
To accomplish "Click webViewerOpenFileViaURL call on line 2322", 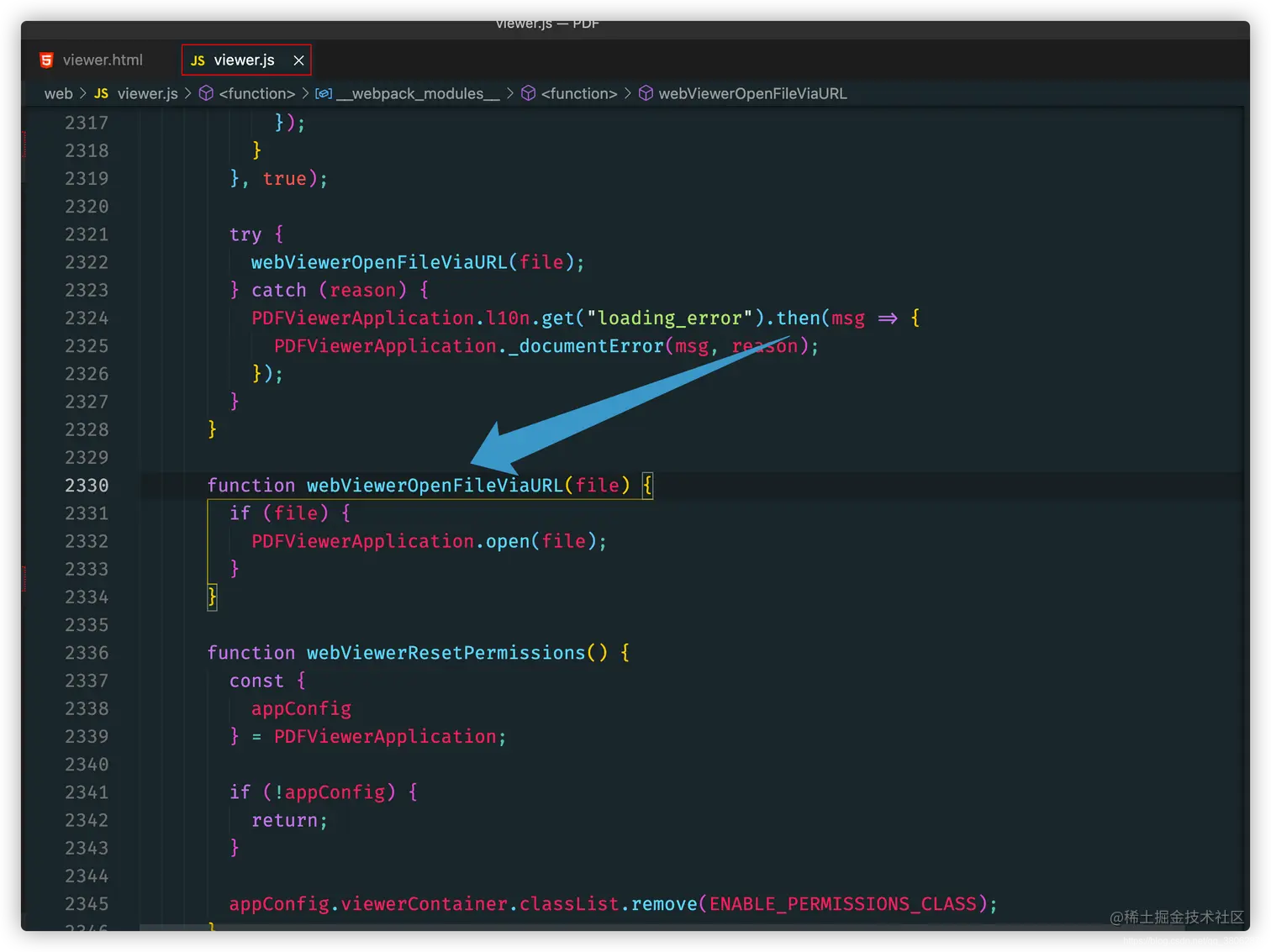I will pyautogui.click(x=379, y=262).
